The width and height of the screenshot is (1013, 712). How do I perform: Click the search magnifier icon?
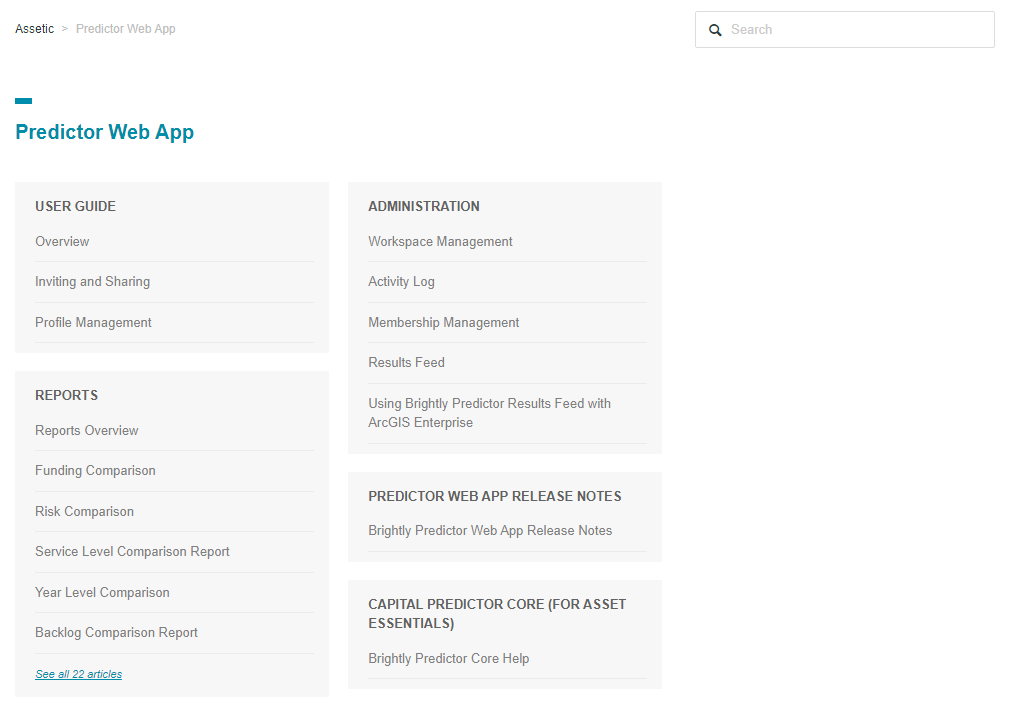715,30
